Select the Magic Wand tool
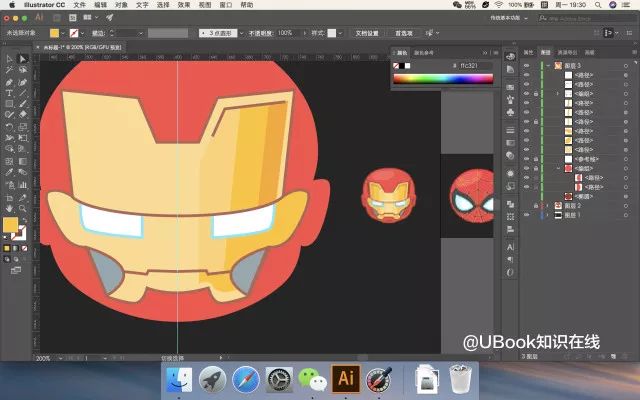Screen dimensions: 640x400 [x=9, y=70]
